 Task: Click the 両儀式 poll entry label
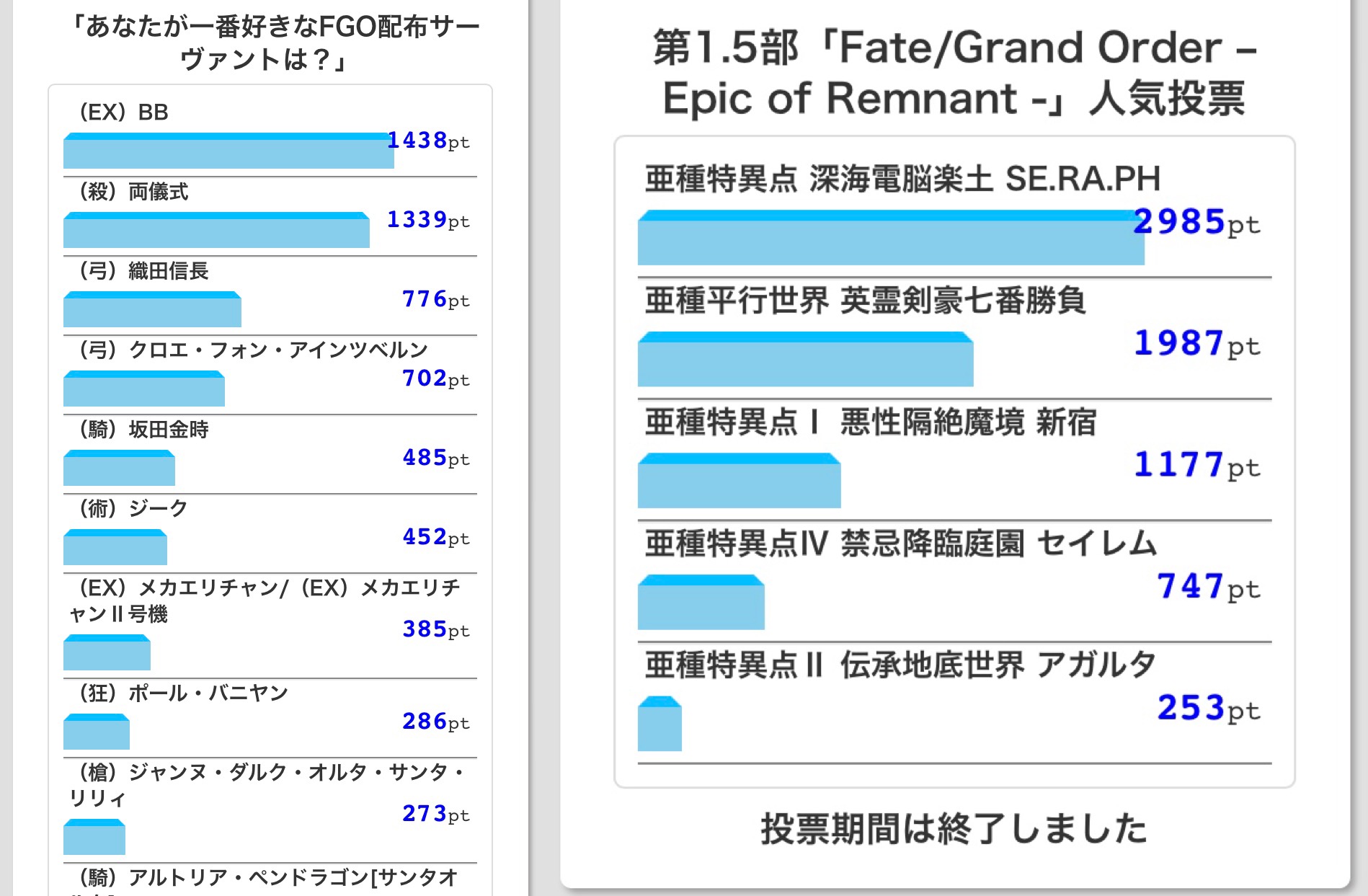(134, 192)
